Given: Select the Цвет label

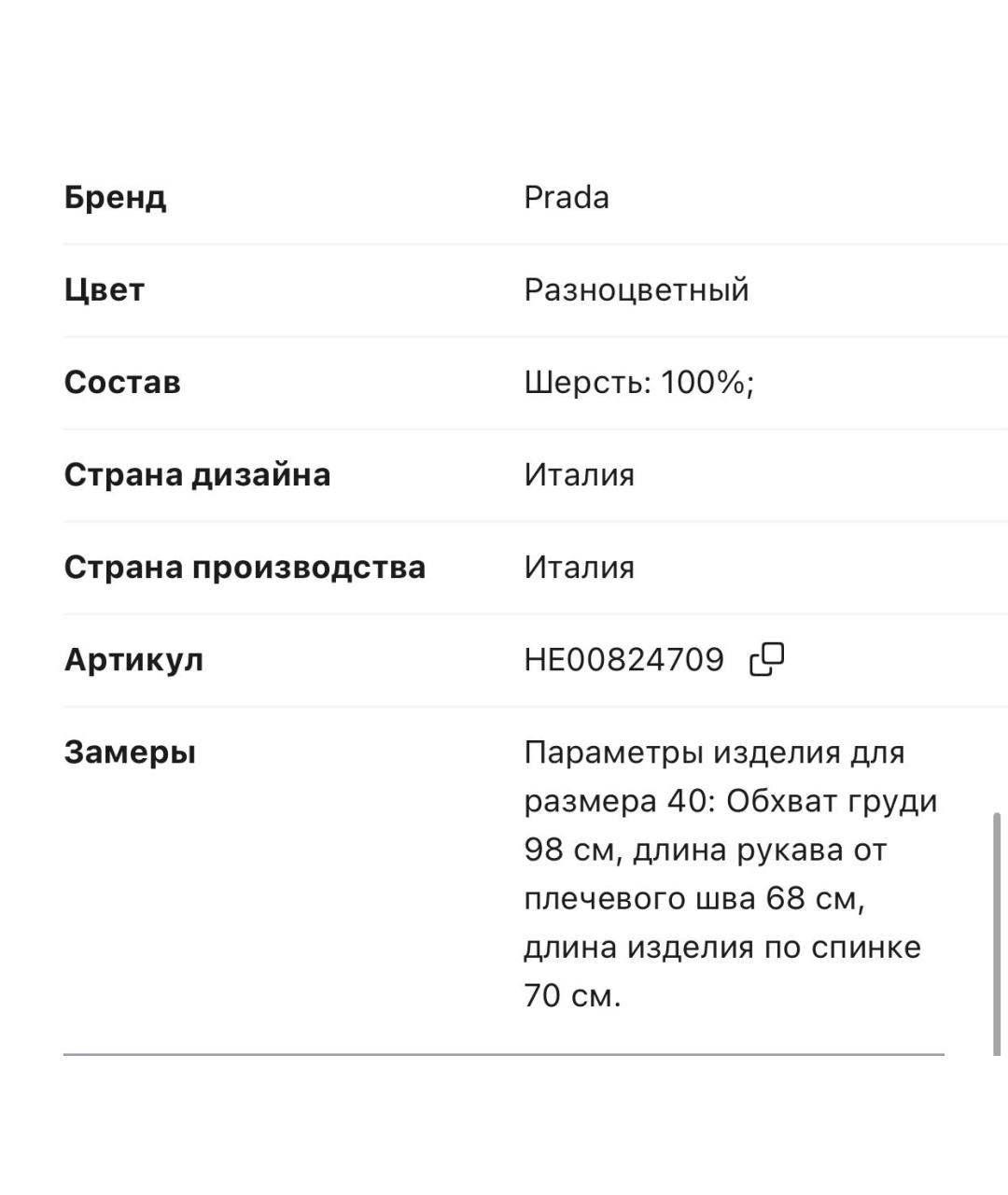Looking at the screenshot, I should (x=104, y=289).
